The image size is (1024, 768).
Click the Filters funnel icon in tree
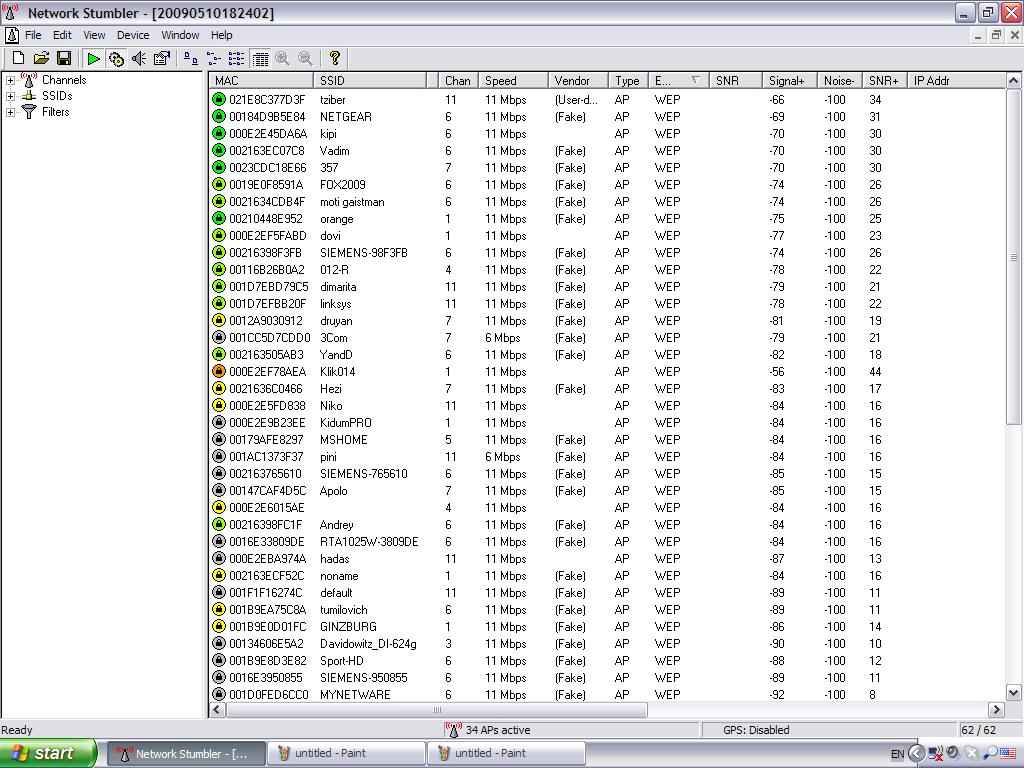click(29, 112)
